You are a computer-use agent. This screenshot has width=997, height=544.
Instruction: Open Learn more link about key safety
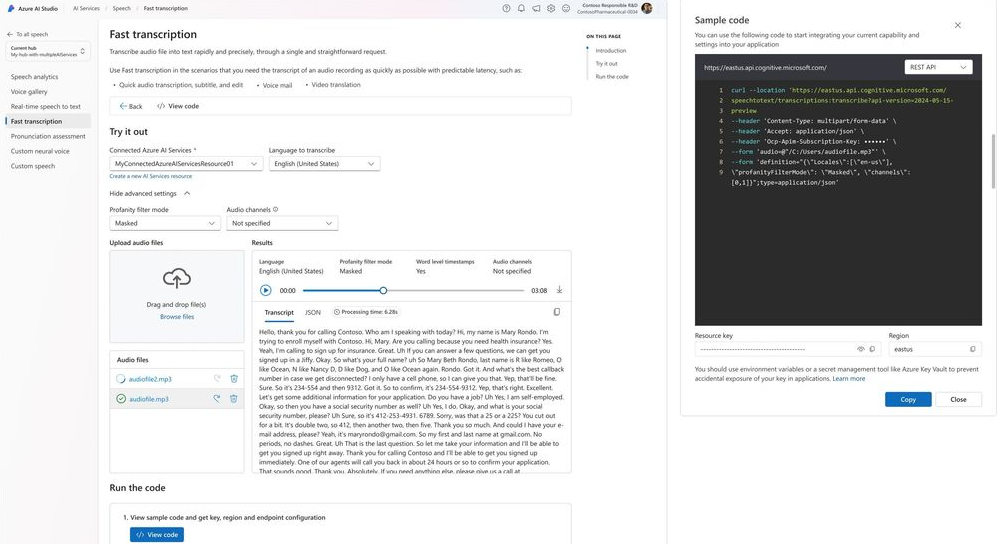point(849,378)
